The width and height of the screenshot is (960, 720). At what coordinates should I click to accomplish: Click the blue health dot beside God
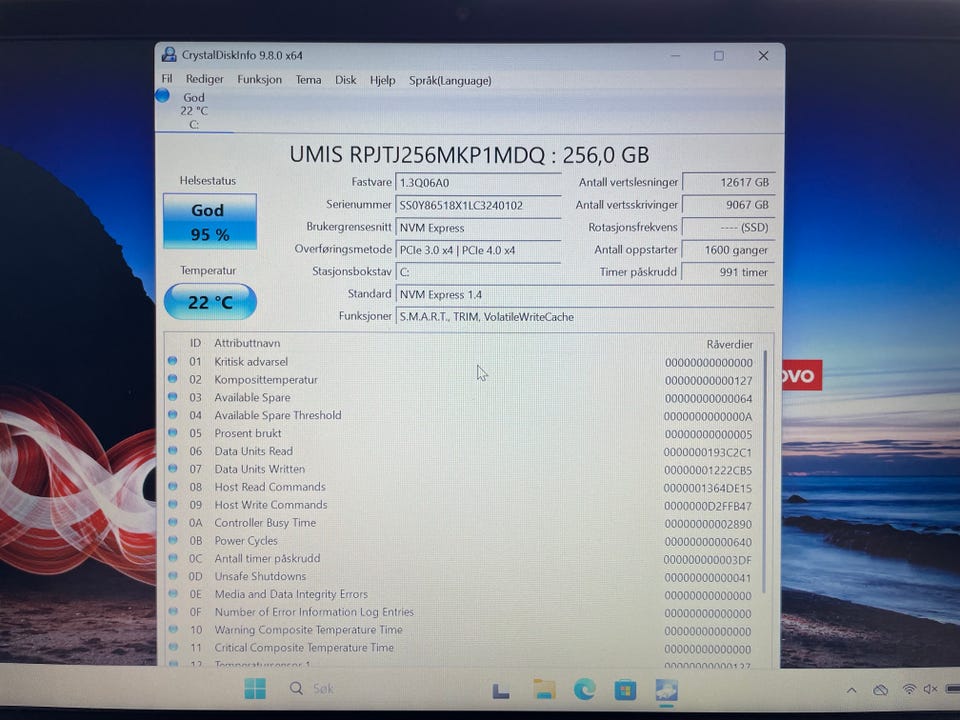pos(162,96)
